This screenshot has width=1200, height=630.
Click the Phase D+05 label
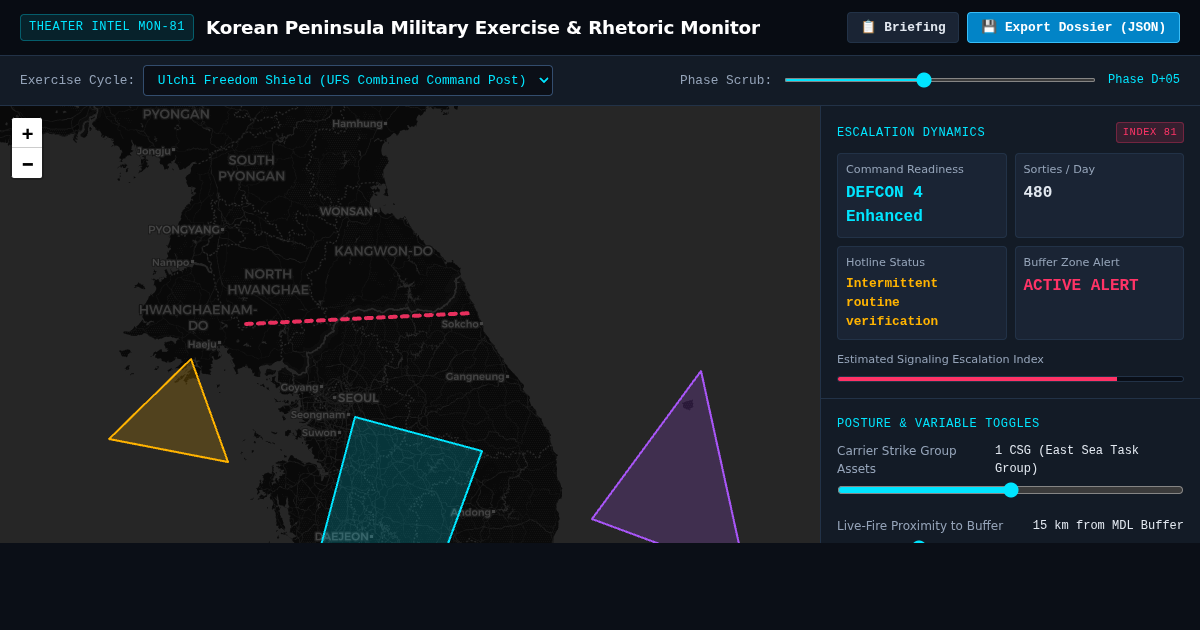point(1144,80)
